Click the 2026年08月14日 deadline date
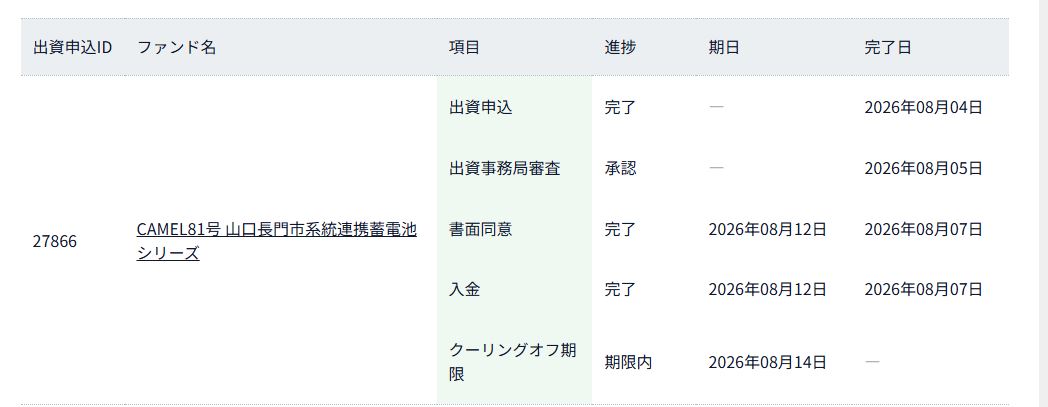This screenshot has height=407, width=1048. pos(767,362)
